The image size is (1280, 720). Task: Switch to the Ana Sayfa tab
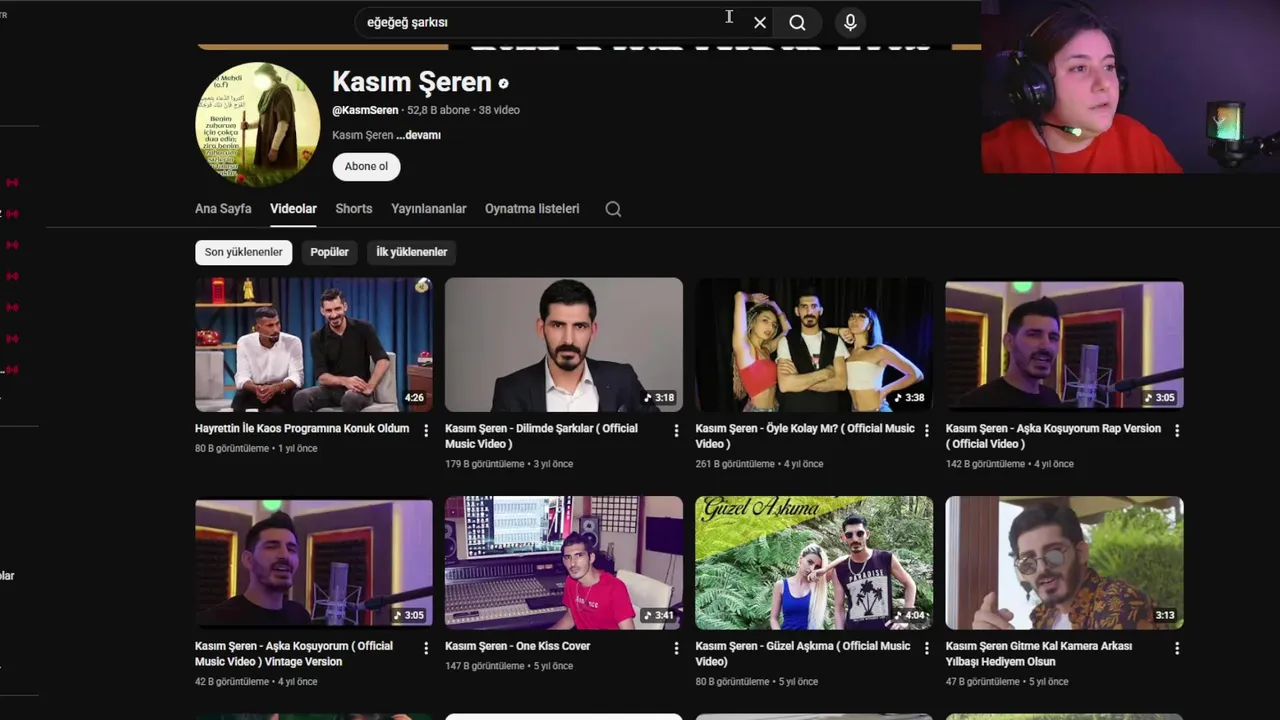pyautogui.click(x=223, y=209)
